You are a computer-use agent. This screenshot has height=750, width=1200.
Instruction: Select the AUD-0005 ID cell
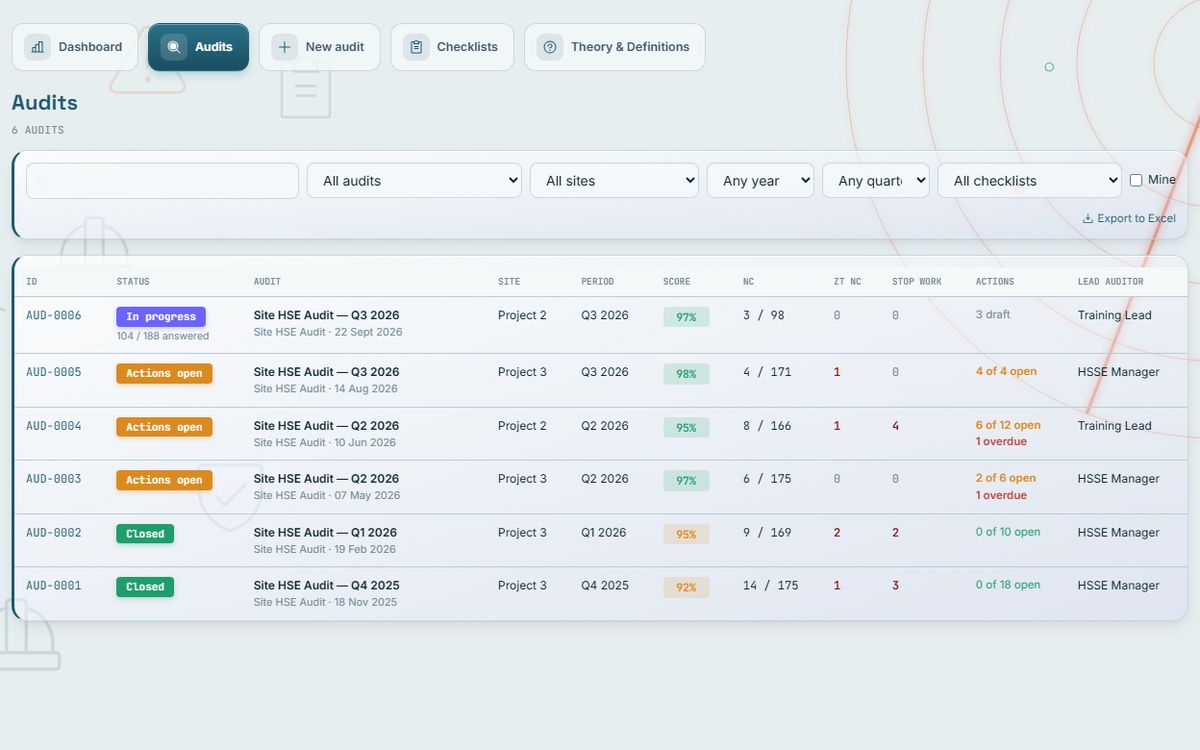54,372
